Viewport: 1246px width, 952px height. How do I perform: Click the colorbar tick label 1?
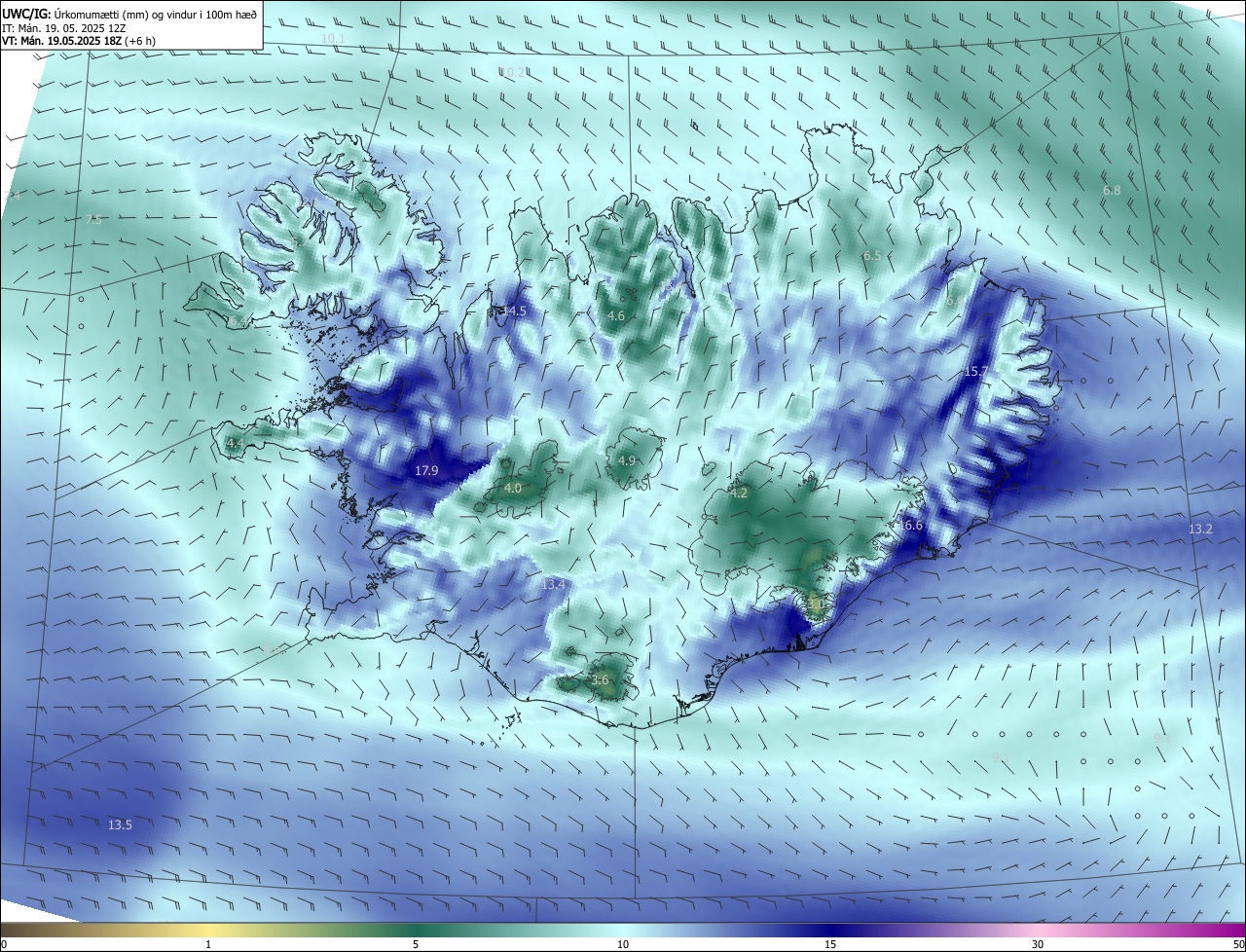pyautogui.click(x=208, y=944)
